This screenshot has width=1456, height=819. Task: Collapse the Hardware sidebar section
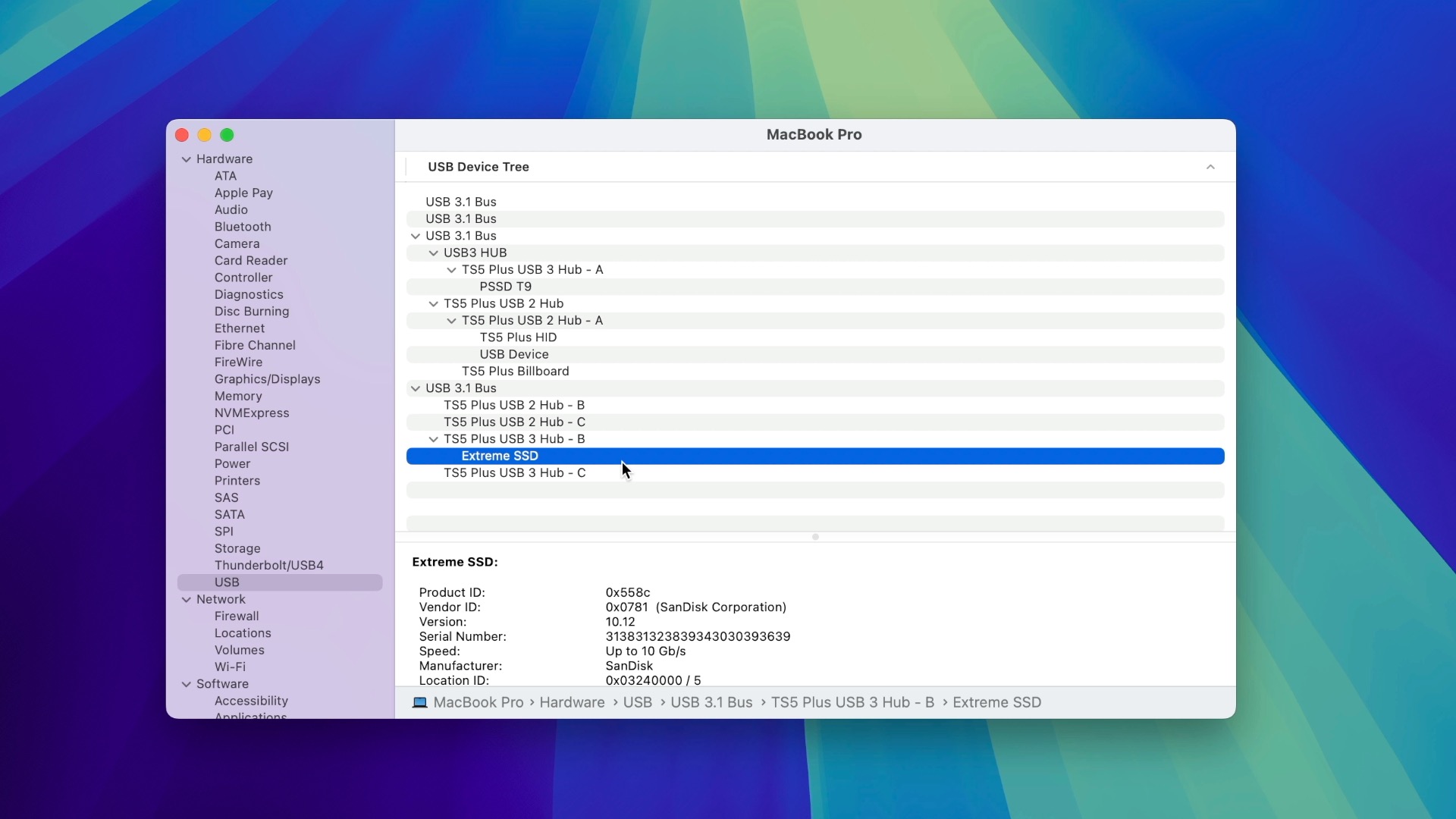click(187, 159)
